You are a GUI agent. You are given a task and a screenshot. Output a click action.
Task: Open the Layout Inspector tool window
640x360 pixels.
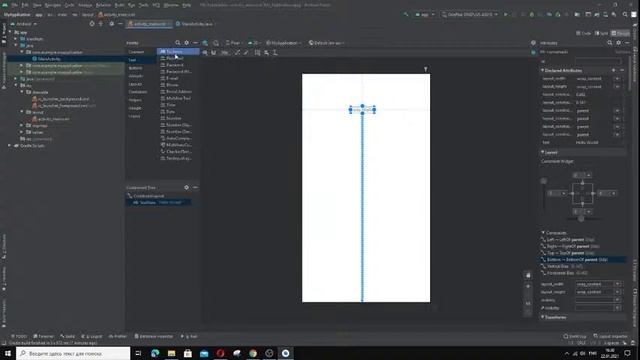tap(611, 336)
